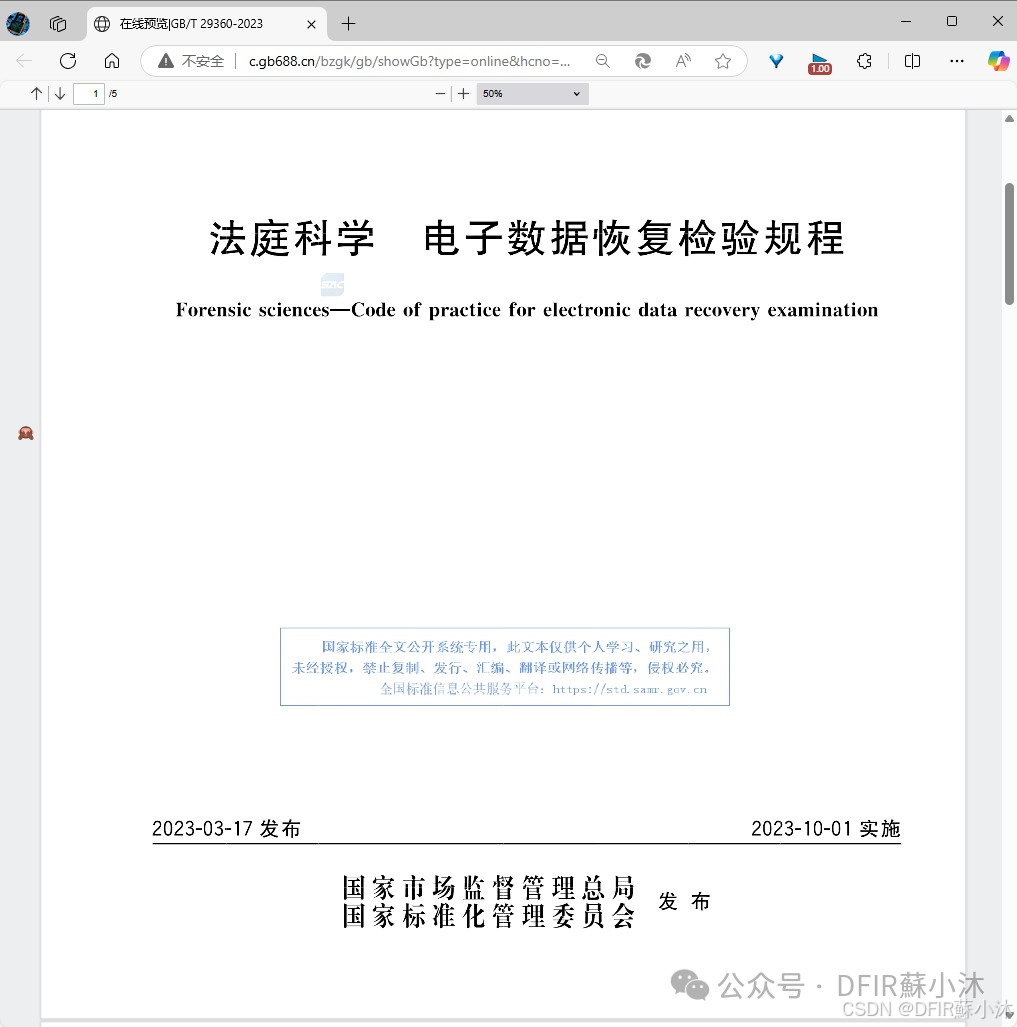
Task: Open the browser profile avatar
Action: pos(18,24)
